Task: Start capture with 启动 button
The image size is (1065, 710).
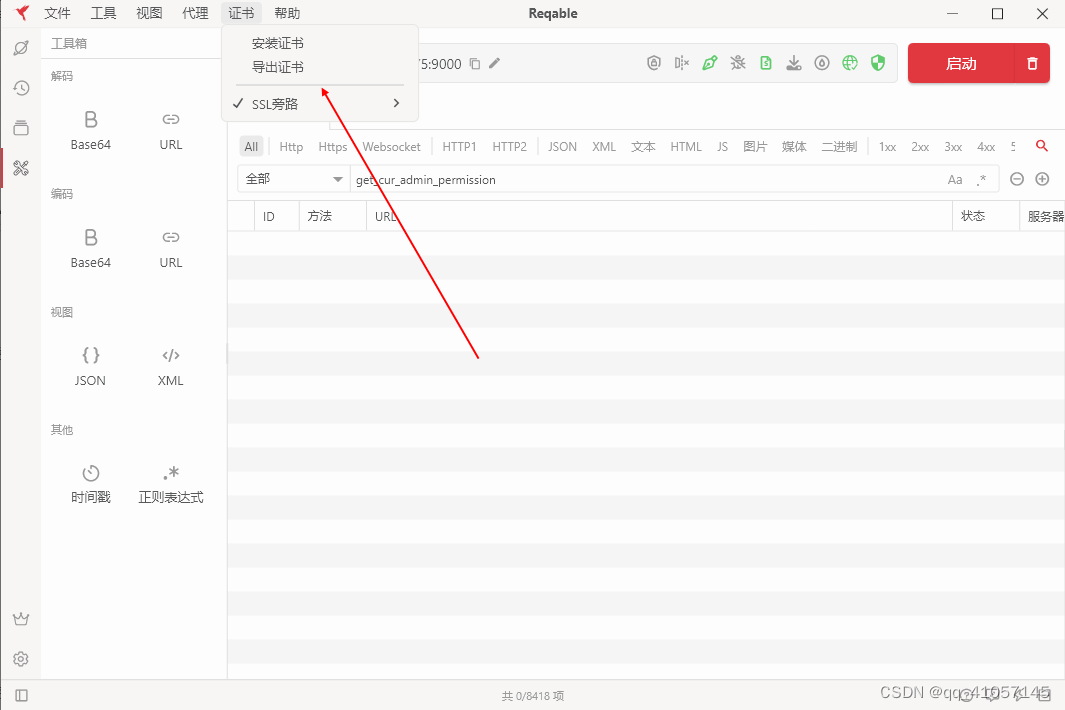Action: tap(961, 63)
